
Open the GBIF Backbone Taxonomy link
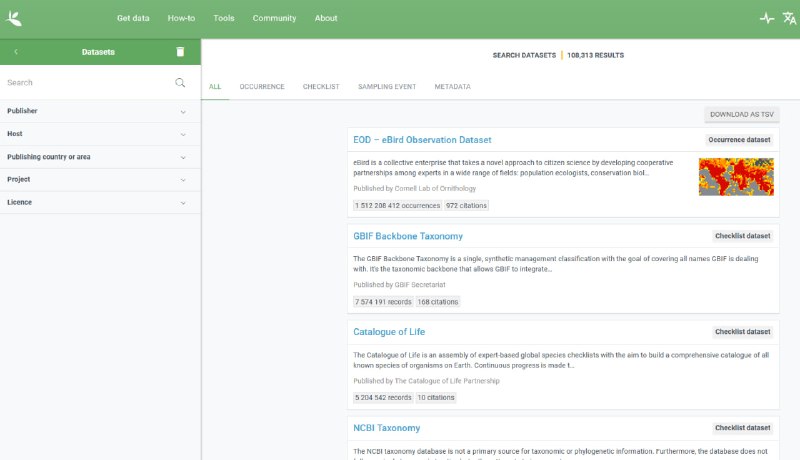(408, 236)
